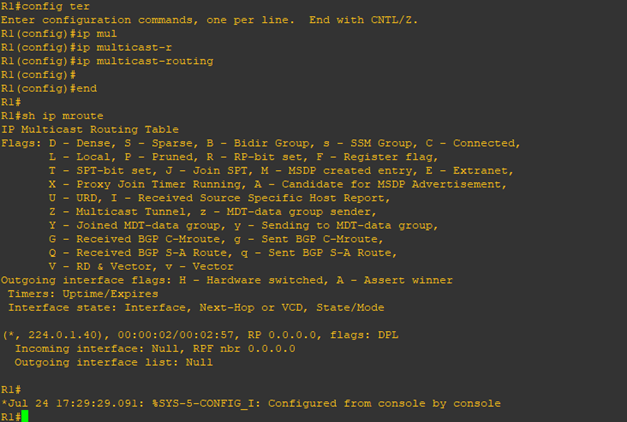Click the 'Timers: Uptime/Expires' line
The image size is (627, 422).
click(83, 294)
